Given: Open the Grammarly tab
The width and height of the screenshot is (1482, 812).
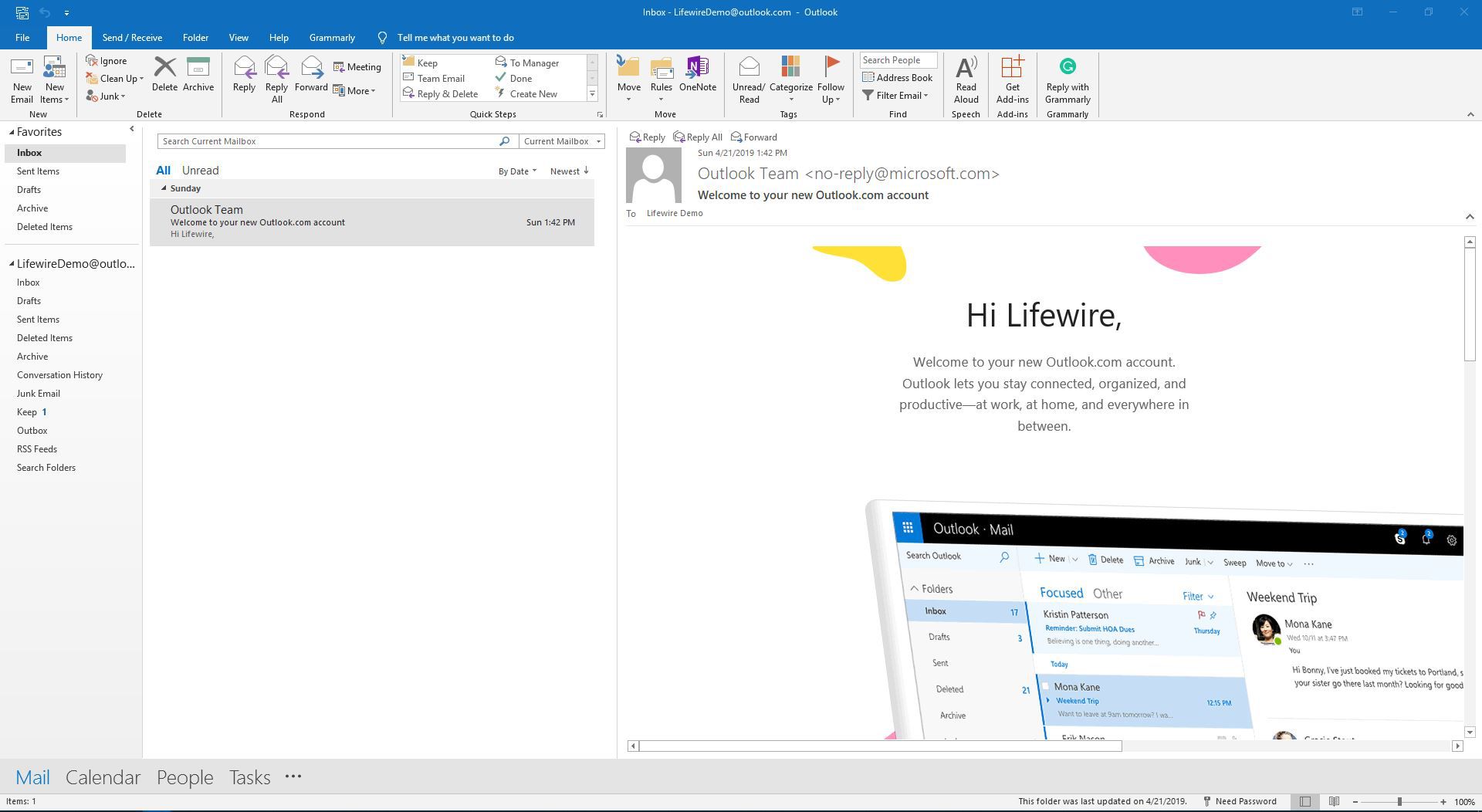Looking at the screenshot, I should coord(332,37).
